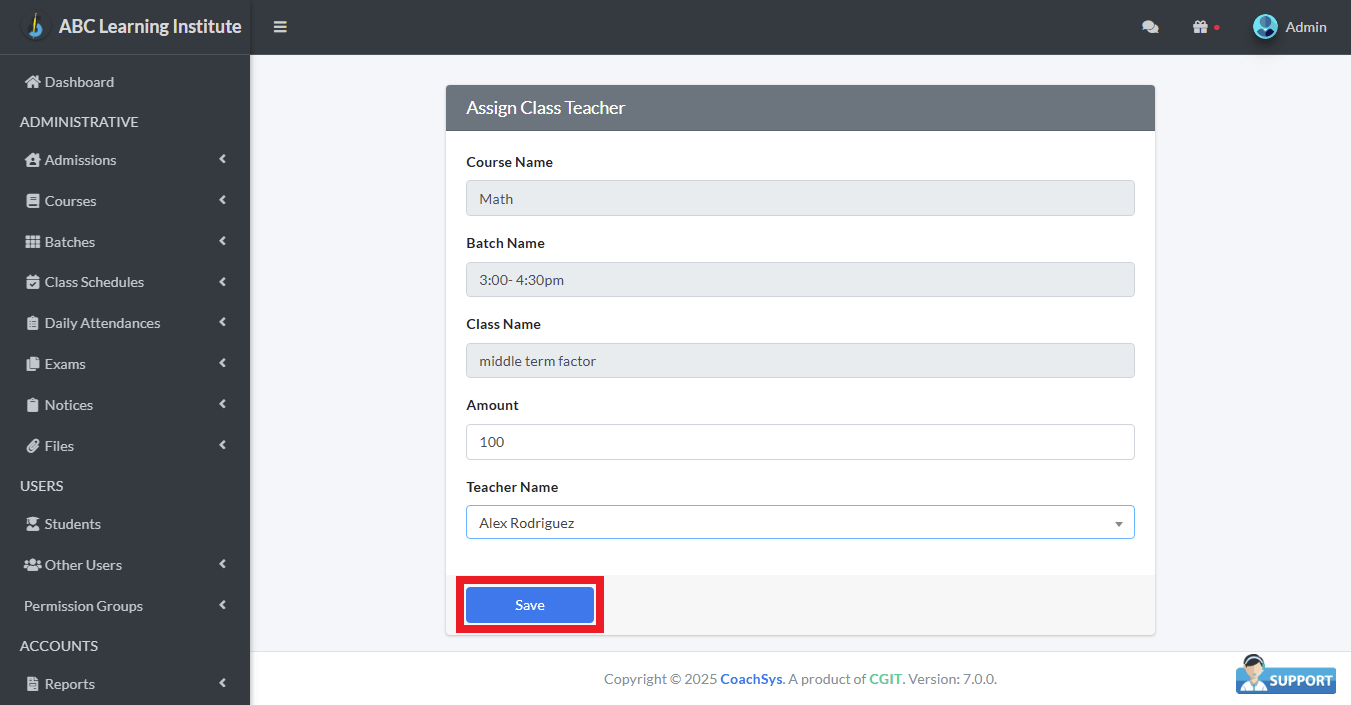Screen dimensions: 1351x705
Task: Expand the Notices submenu chevron
Action: 222,404
